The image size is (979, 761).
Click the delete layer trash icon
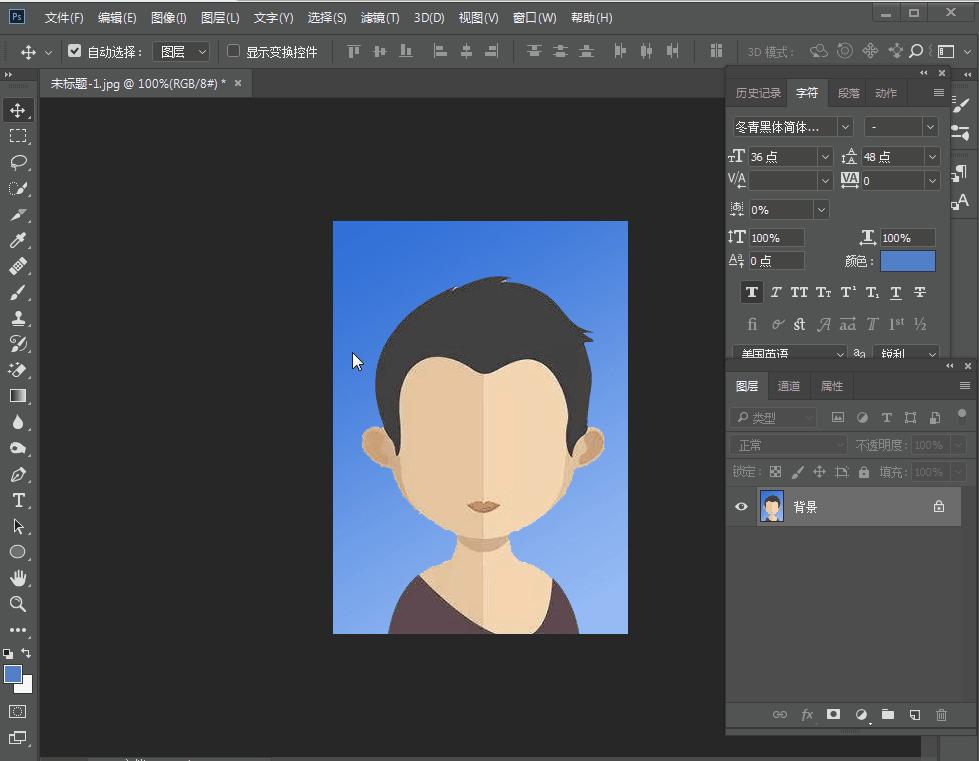(x=941, y=715)
